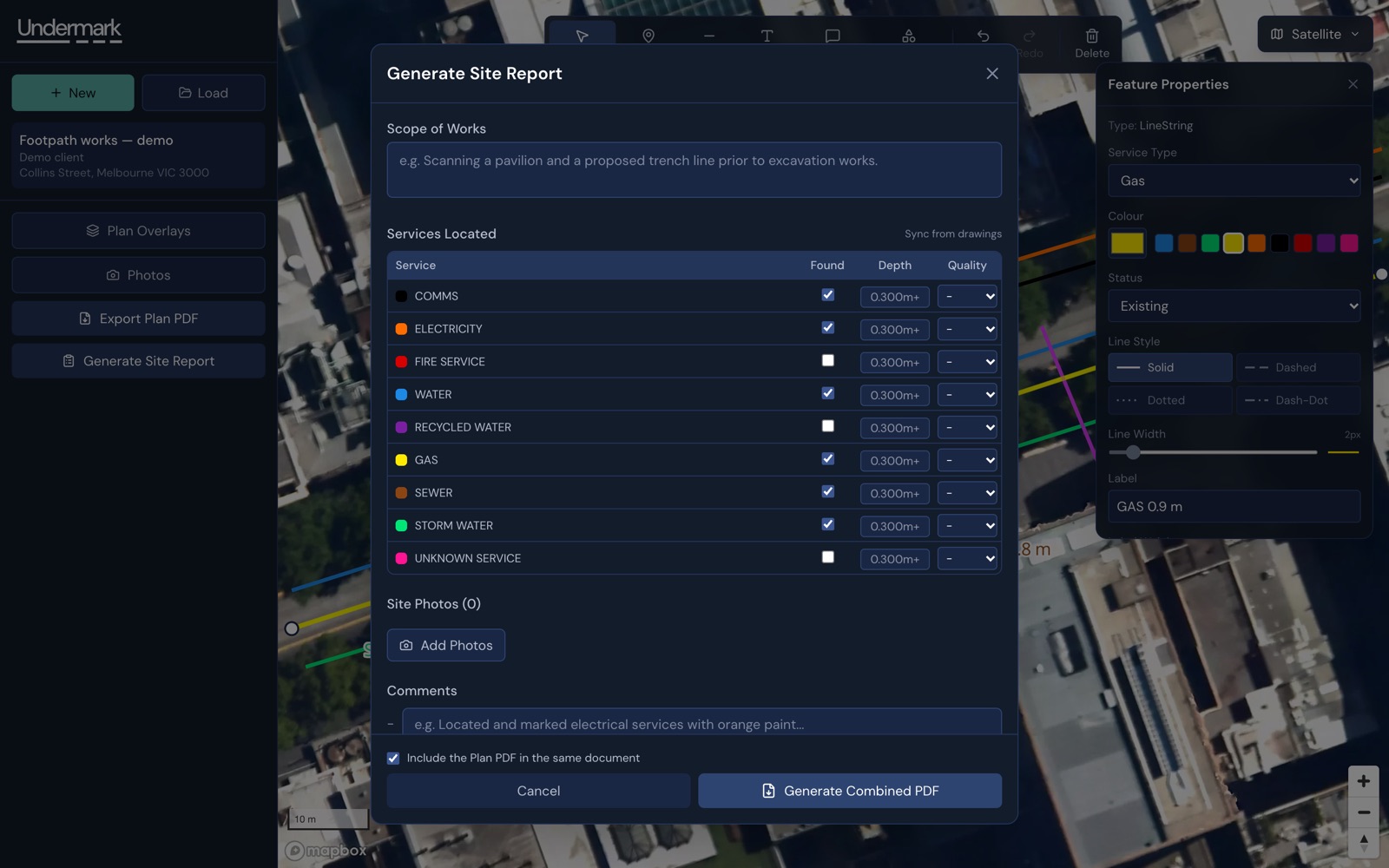
Task: Pick the black colour swatch
Action: tap(1280, 243)
